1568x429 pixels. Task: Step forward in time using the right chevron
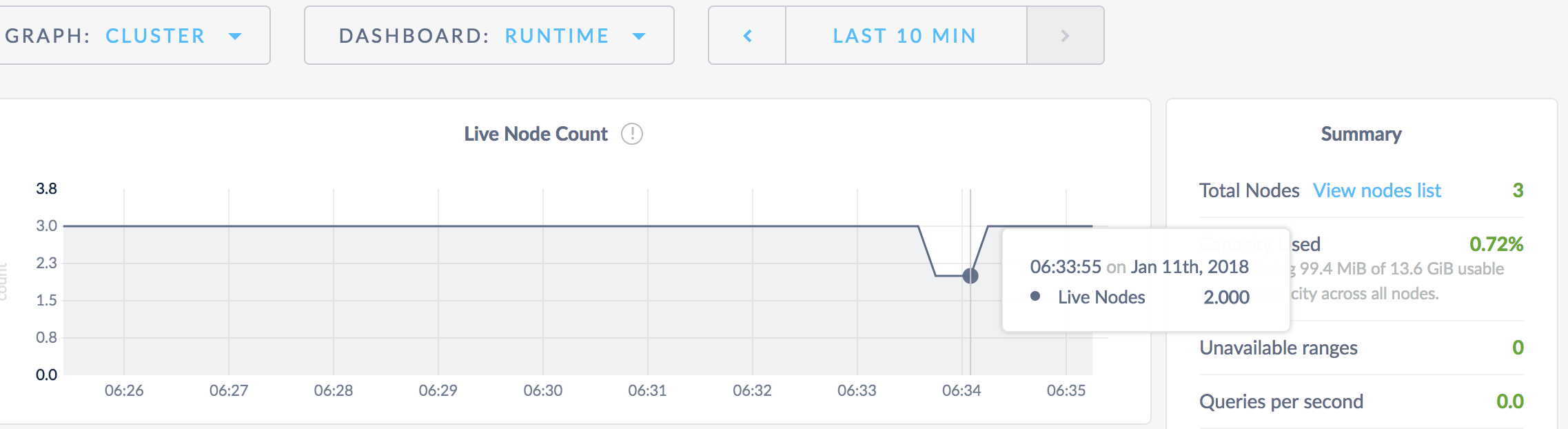[x=1065, y=36]
